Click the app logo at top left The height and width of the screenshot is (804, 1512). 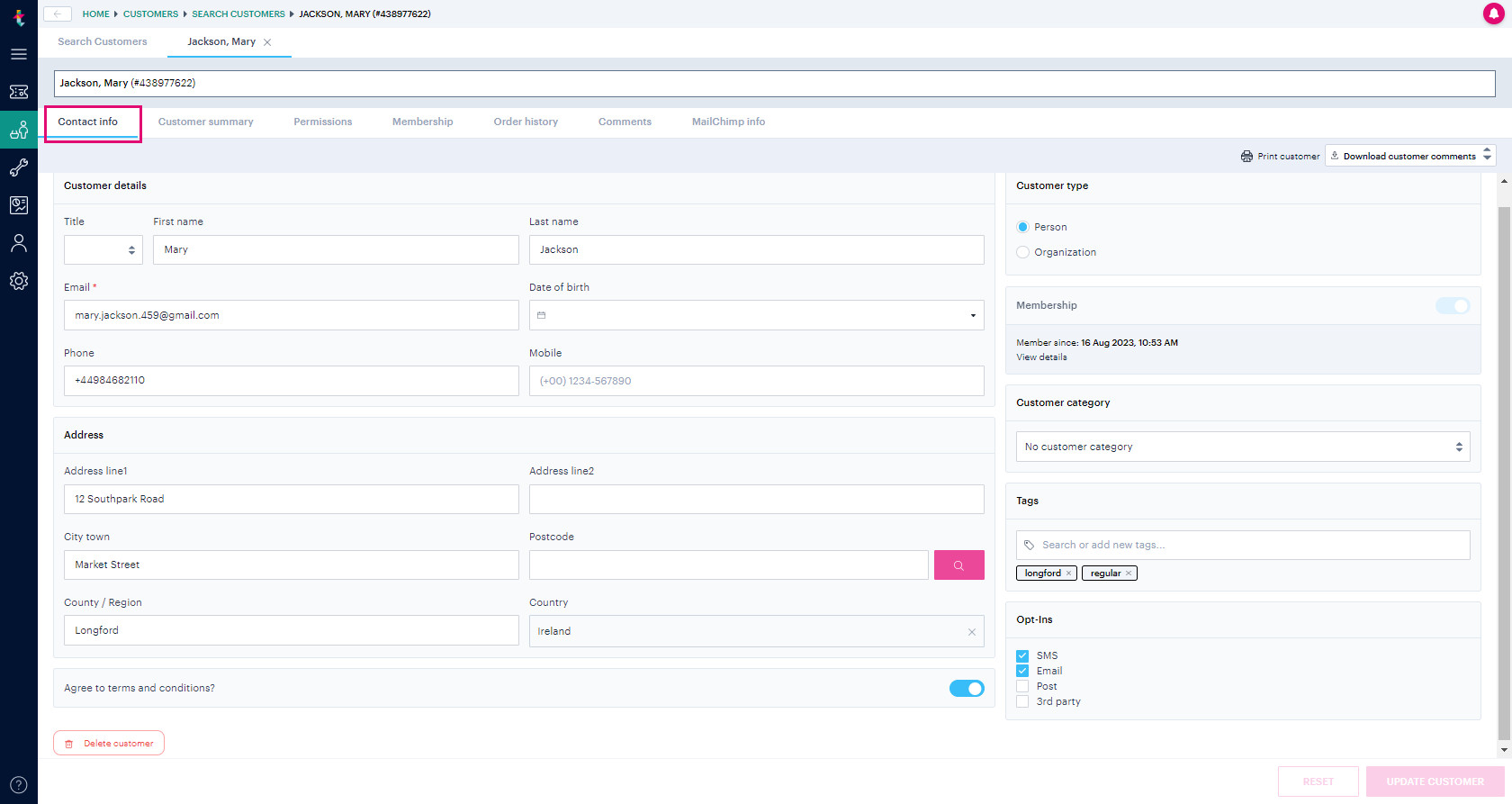pos(19,16)
